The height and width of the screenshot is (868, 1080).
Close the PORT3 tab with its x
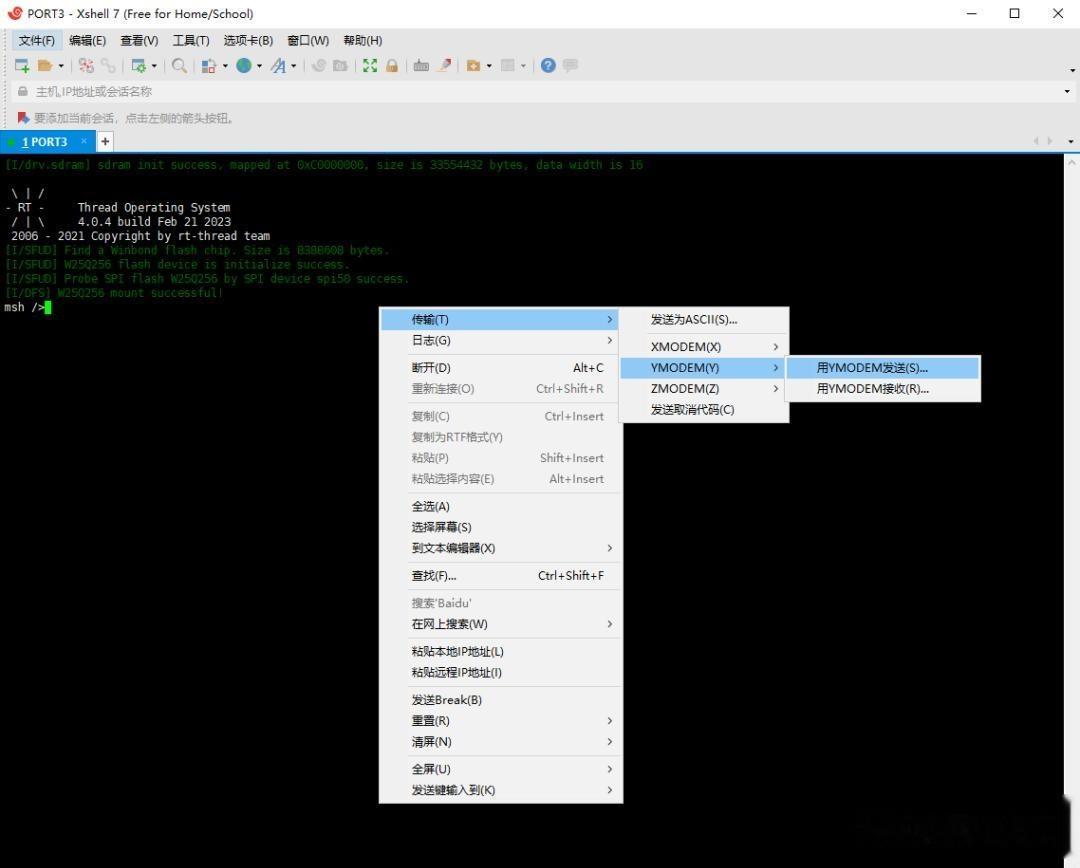[84, 141]
